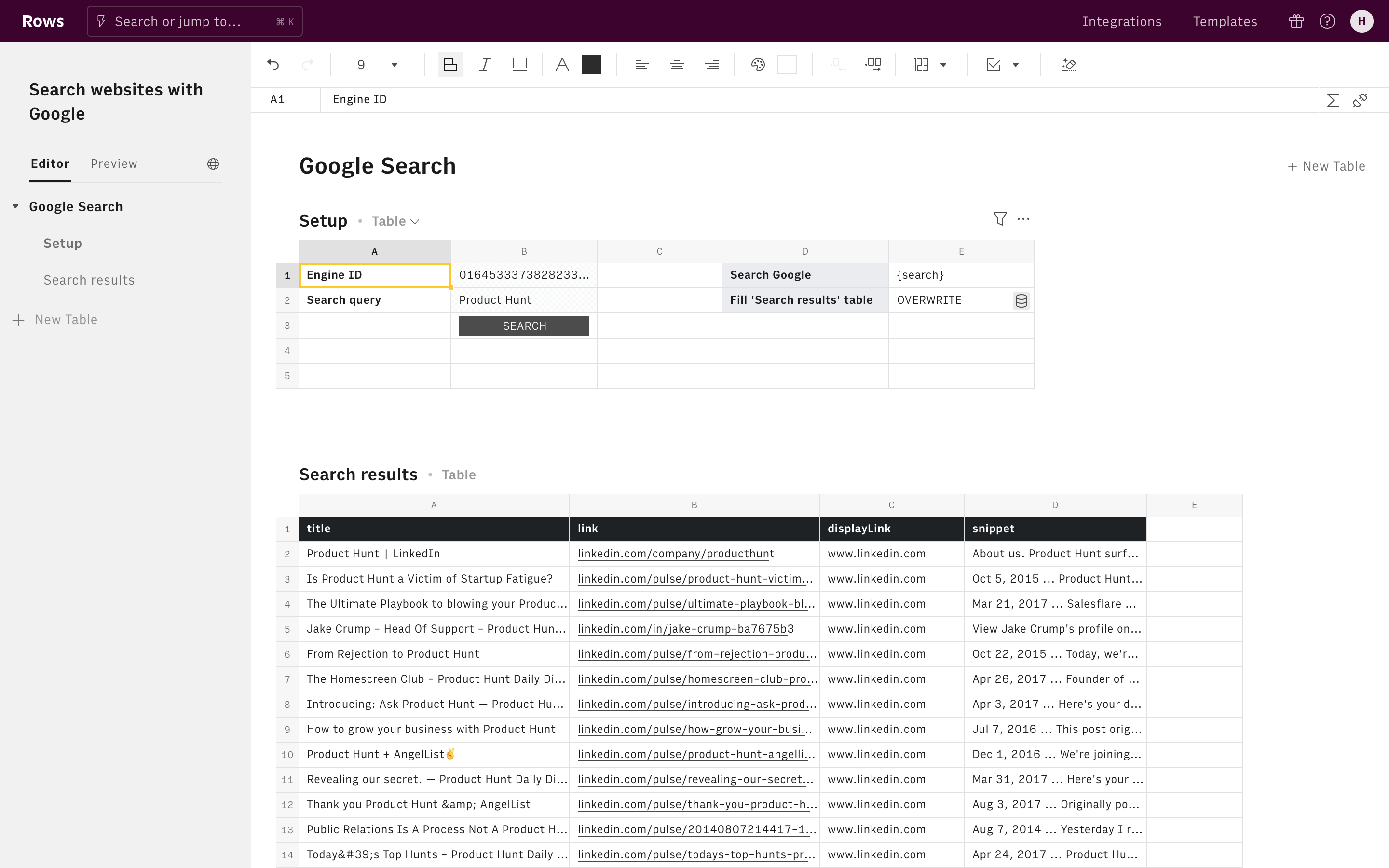This screenshot has width=1389, height=868.
Task: Click the clear formatting eraser icon
Action: pyautogui.click(x=1068, y=65)
